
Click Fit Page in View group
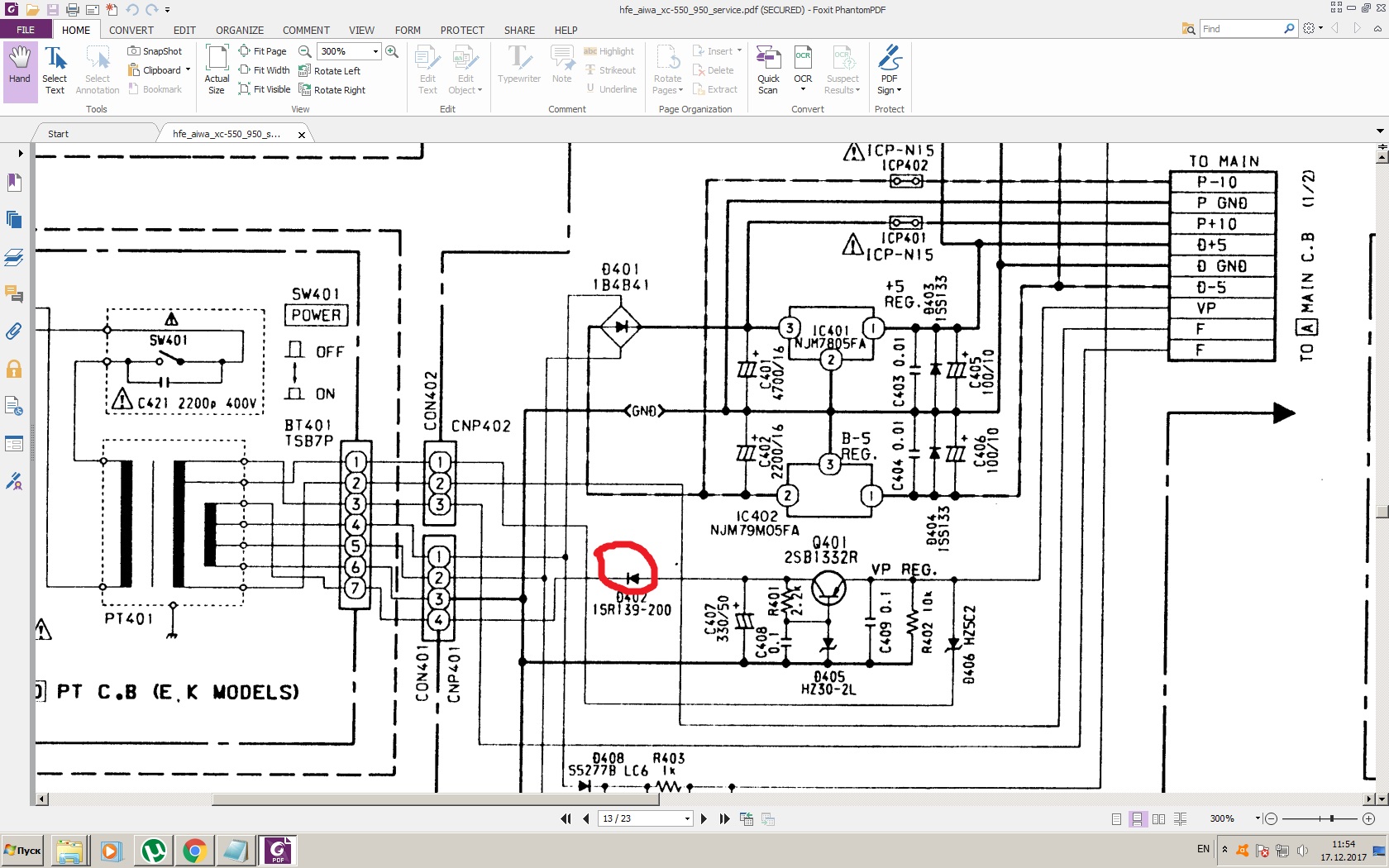click(262, 51)
